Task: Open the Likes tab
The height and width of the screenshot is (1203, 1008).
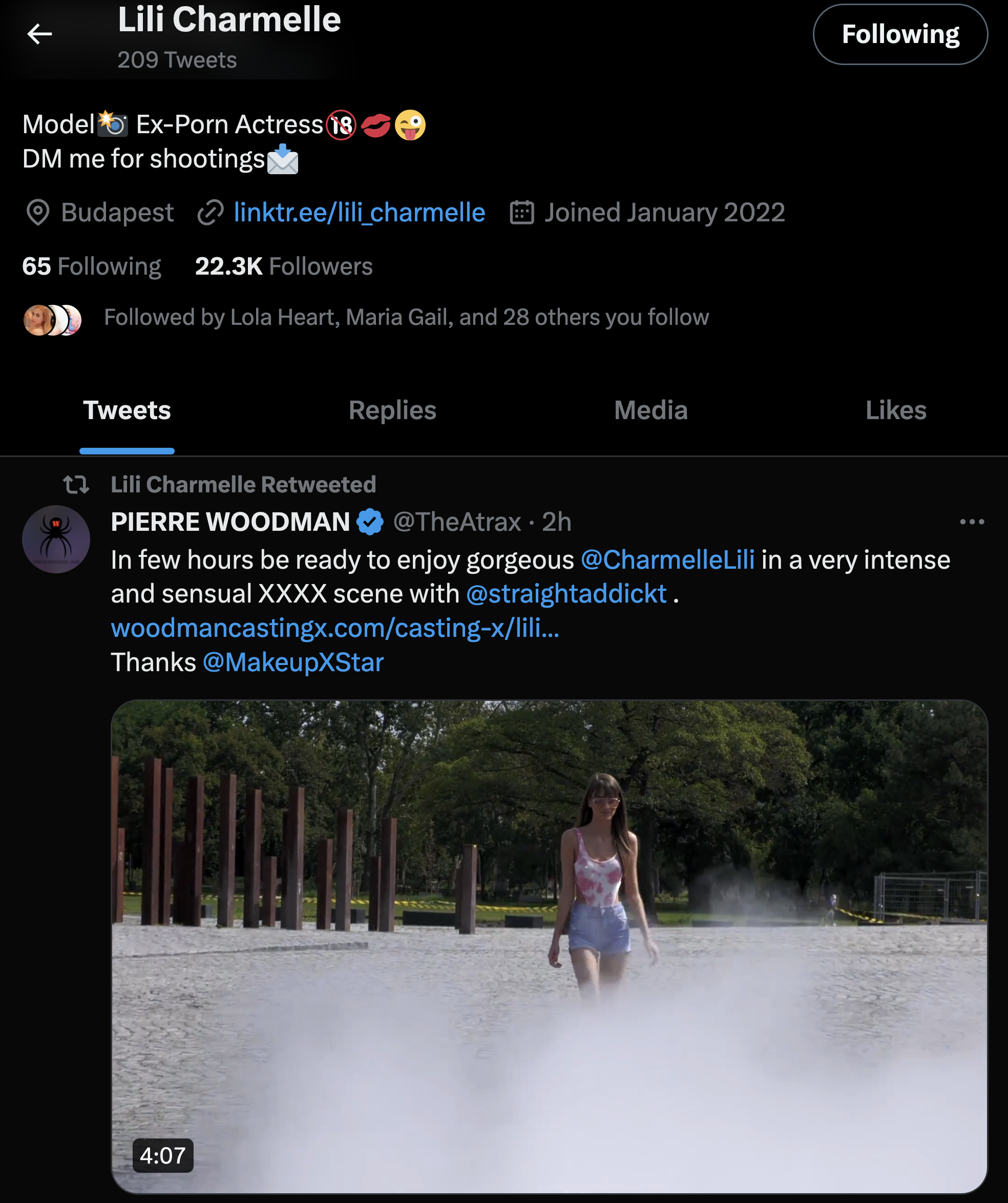Action: [x=895, y=410]
